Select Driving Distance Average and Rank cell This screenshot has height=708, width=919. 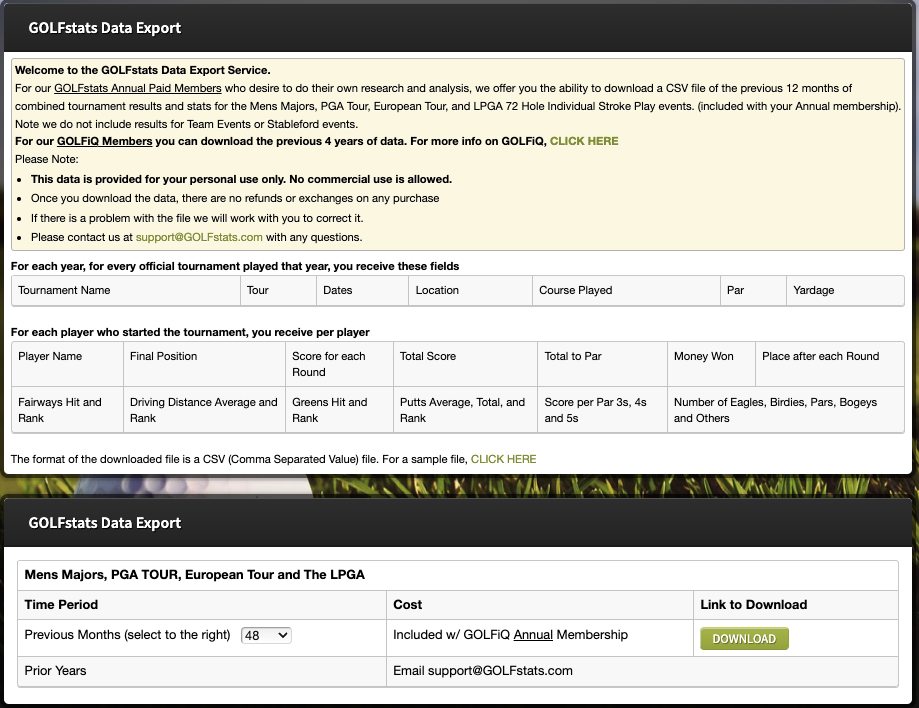205,410
